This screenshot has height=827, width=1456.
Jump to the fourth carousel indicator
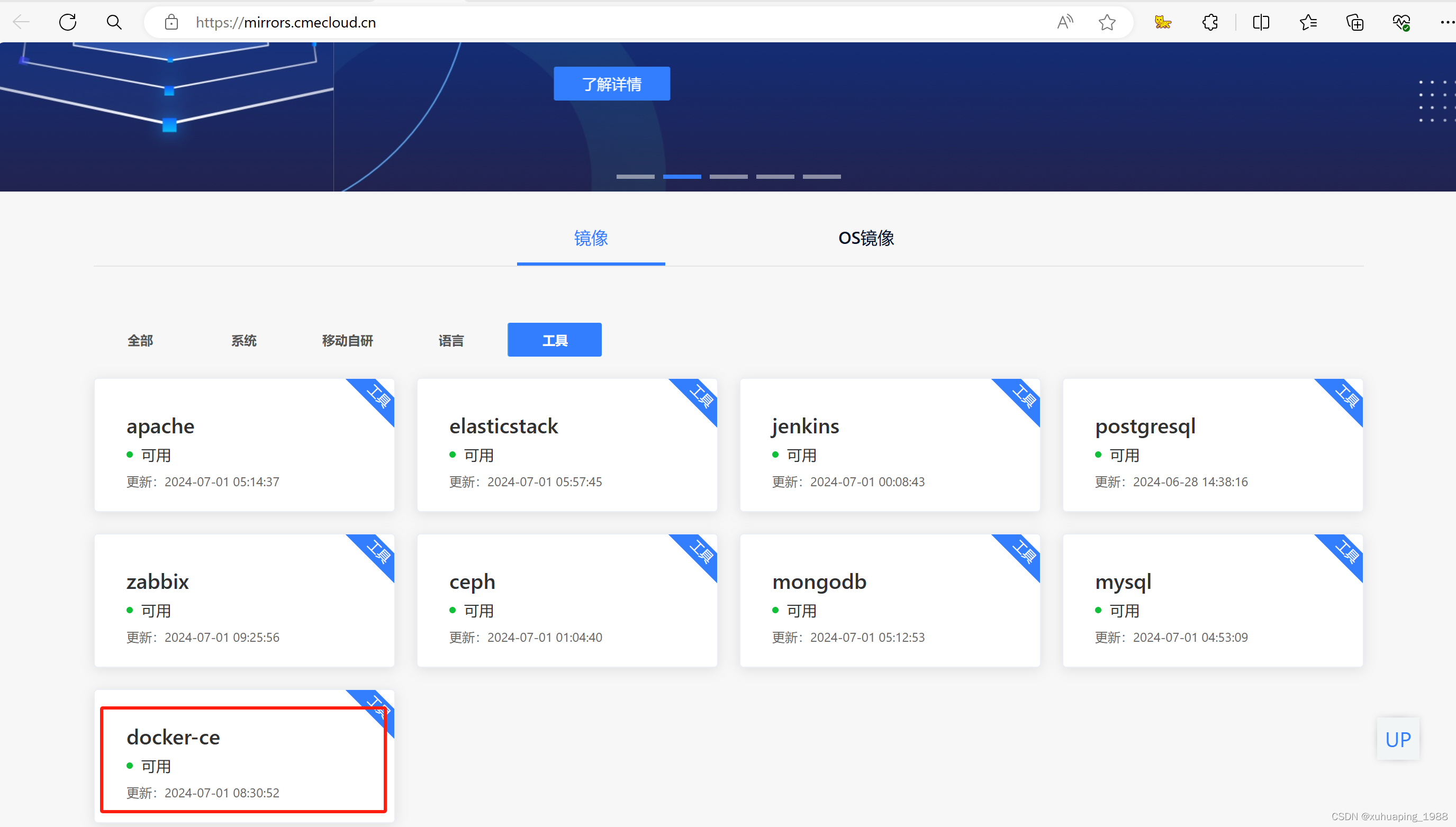pos(775,177)
